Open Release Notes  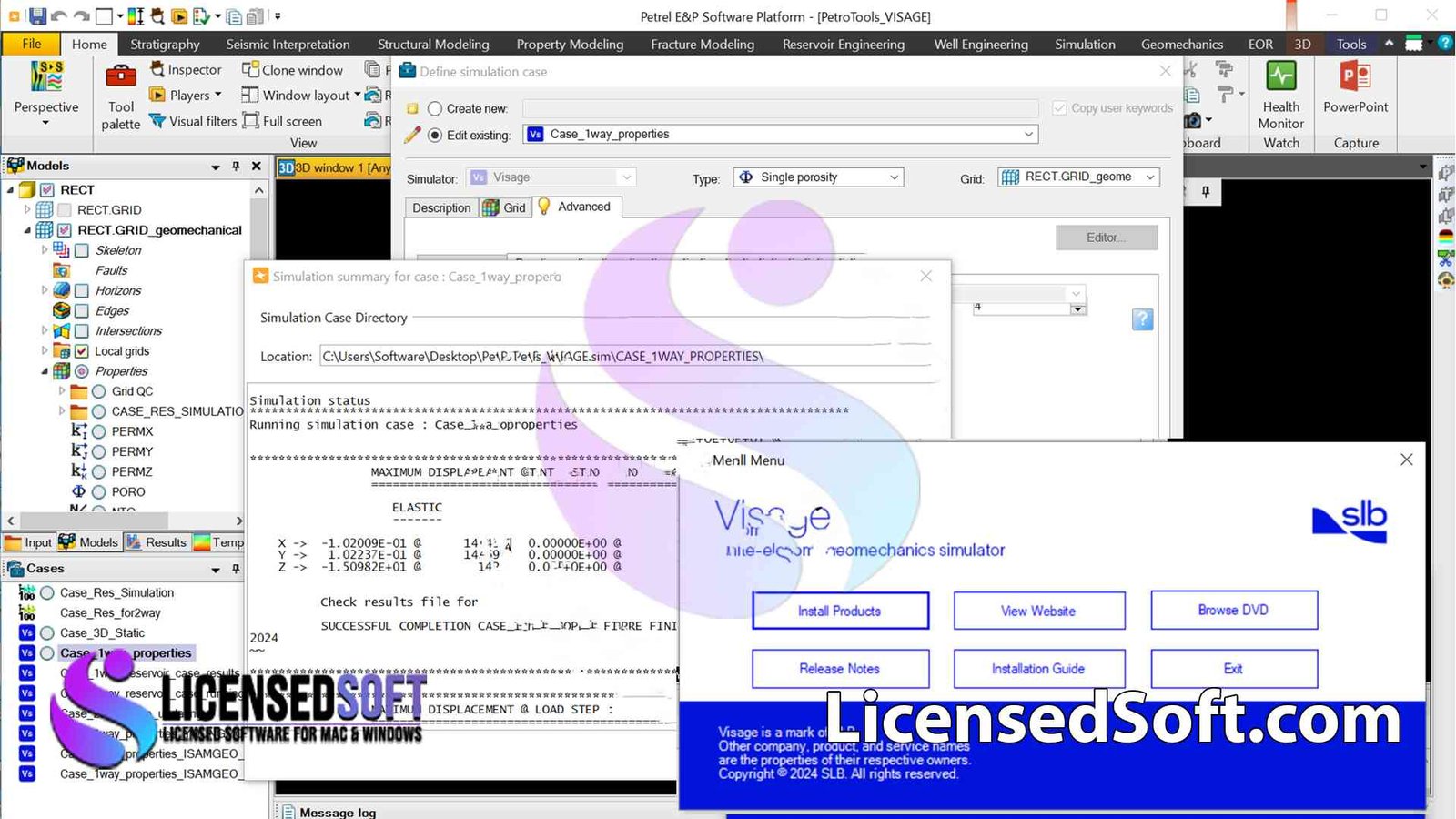840,669
